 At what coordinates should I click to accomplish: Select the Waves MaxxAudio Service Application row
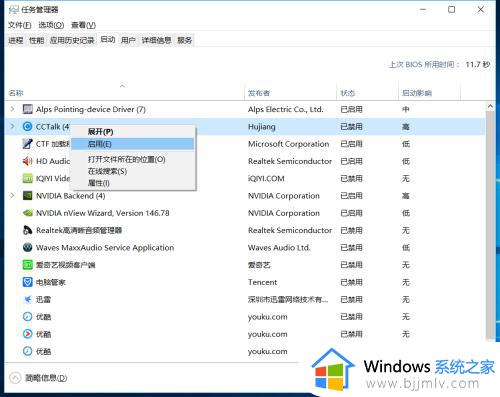[245, 248]
